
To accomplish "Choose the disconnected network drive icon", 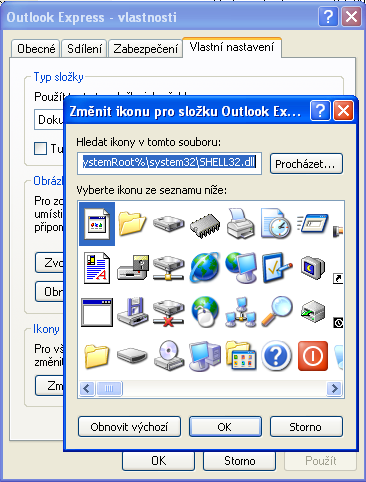I will [169, 313].
